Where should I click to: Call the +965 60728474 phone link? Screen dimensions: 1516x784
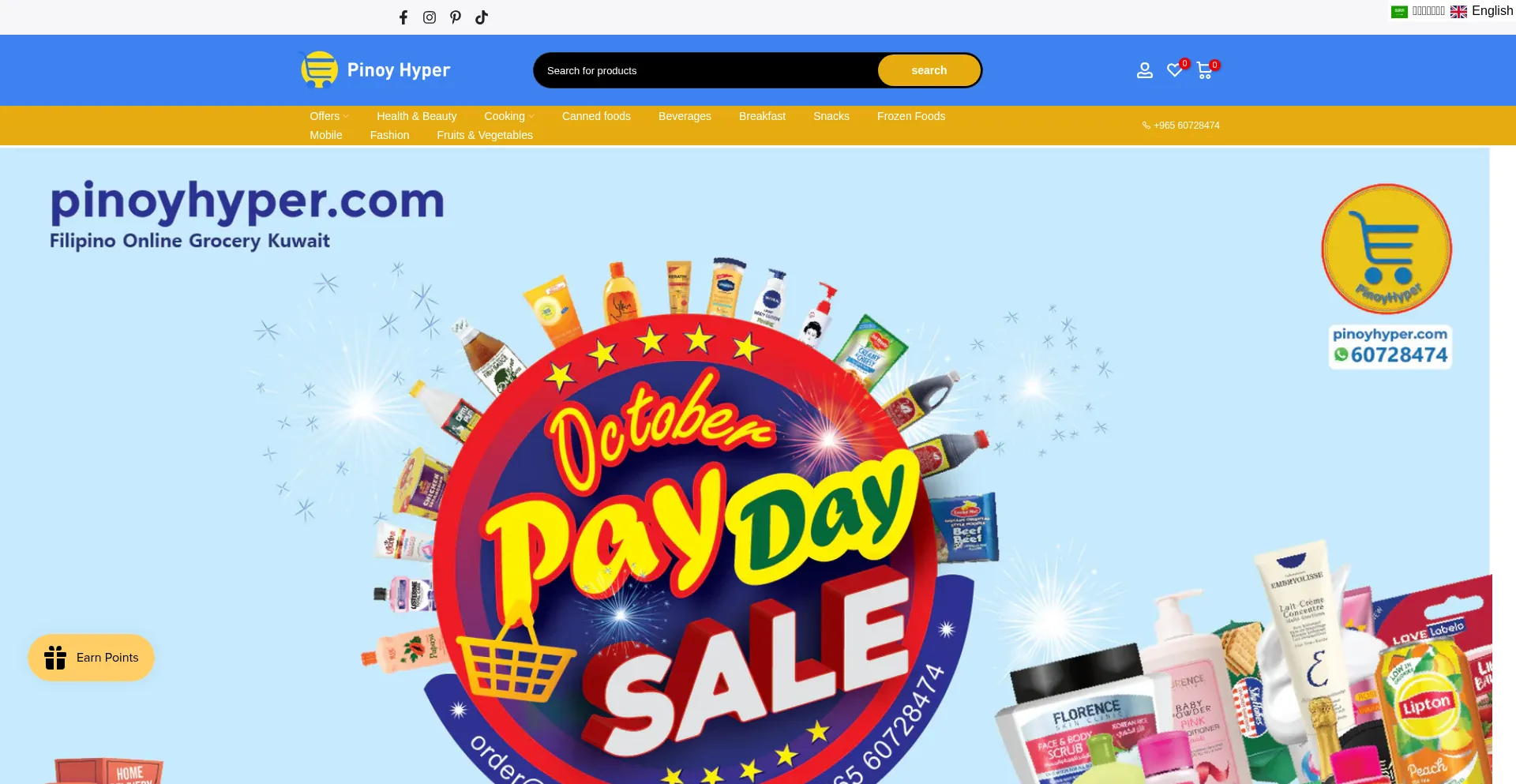pos(1181,126)
